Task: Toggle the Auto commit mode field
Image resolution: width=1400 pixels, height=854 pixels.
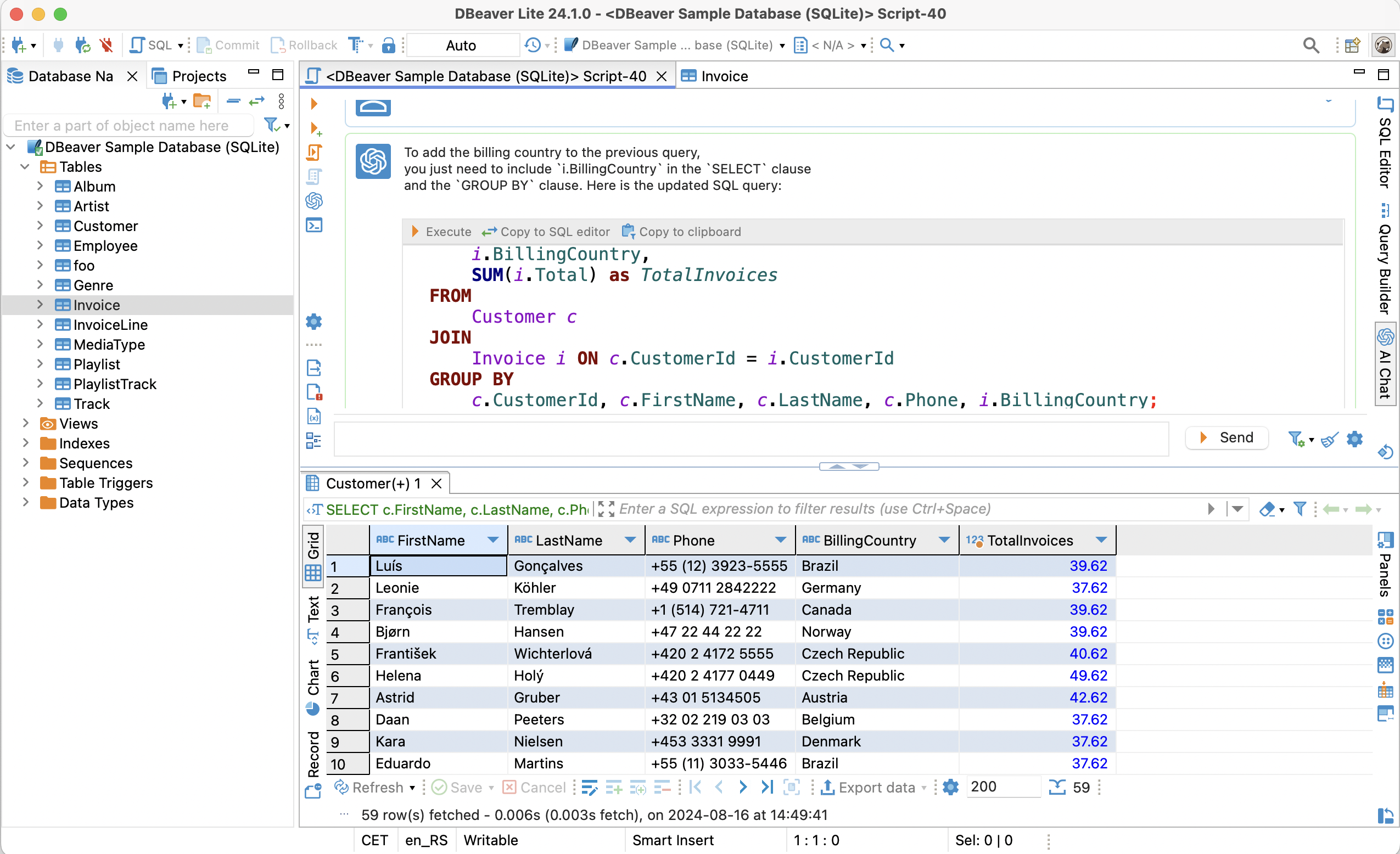Action: tap(462, 45)
